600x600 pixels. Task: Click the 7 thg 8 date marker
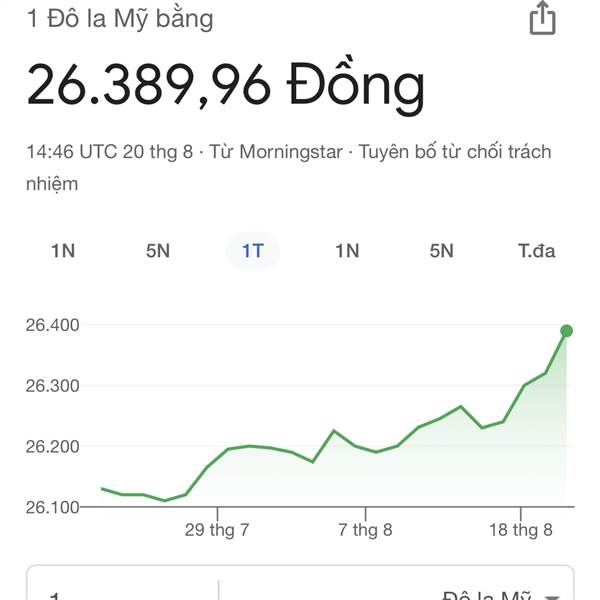pyautogui.click(x=365, y=530)
